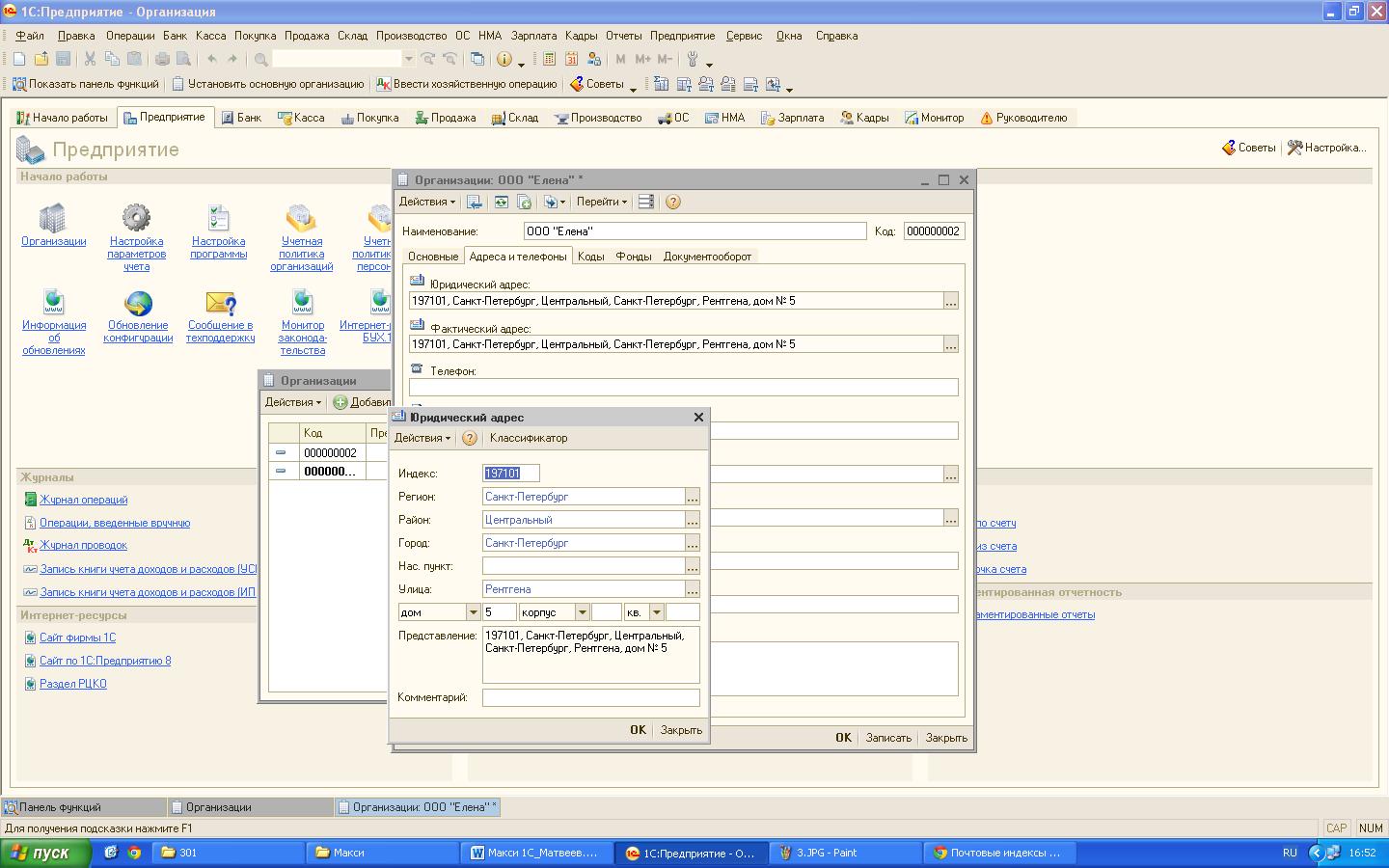
Task: Click the Наименование field with ООО "Елена"
Action: coord(695,231)
